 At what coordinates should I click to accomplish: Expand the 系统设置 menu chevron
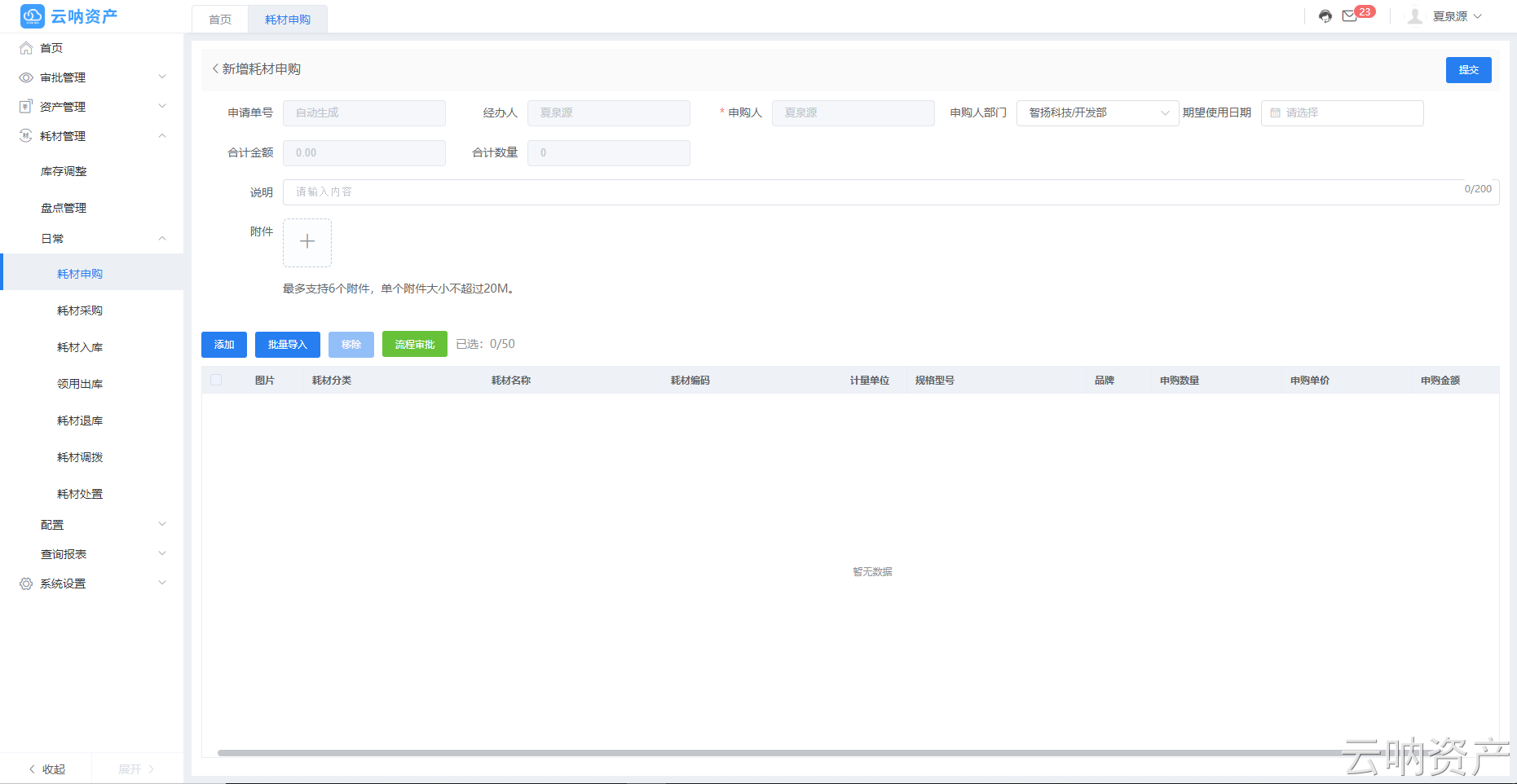pos(162,584)
